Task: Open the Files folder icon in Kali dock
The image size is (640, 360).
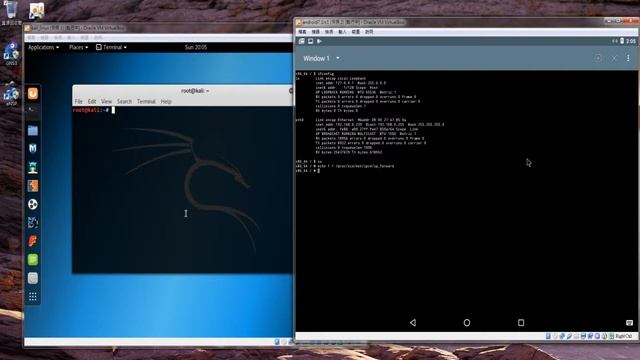Action: pyautogui.click(x=33, y=130)
